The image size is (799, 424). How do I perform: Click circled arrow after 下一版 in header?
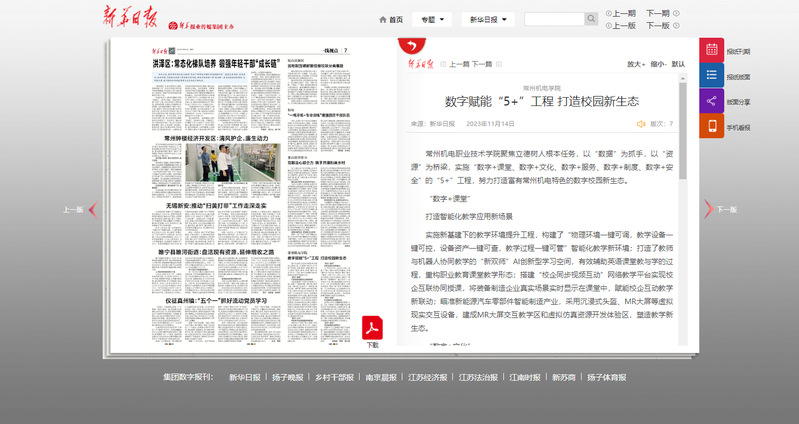pos(676,25)
